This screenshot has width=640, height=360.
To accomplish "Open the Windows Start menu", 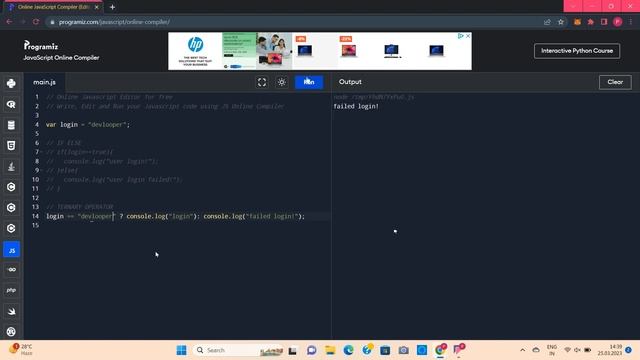I will [x=181, y=350].
